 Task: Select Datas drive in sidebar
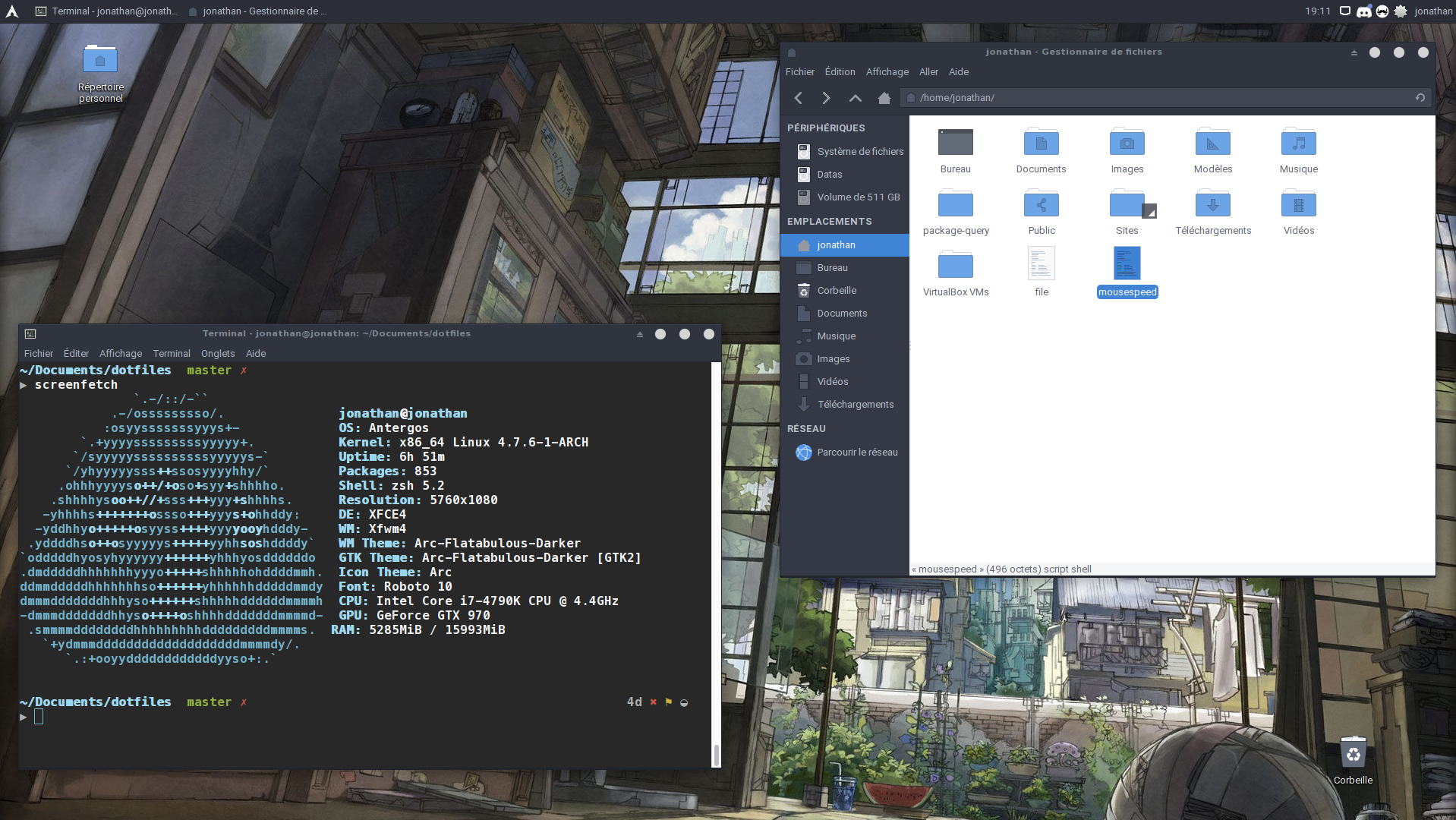(x=845, y=175)
